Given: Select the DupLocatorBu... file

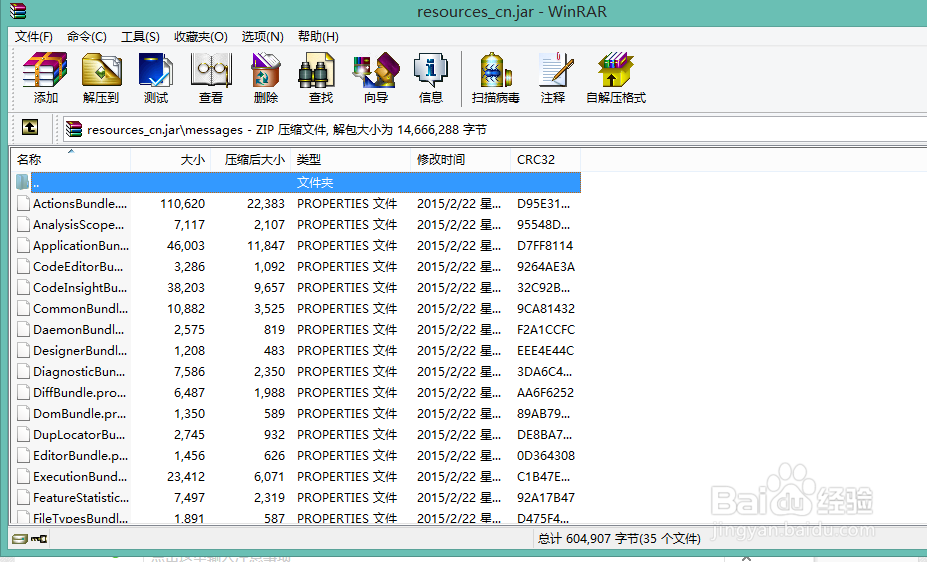Looking at the screenshot, I should pos(79,435).
